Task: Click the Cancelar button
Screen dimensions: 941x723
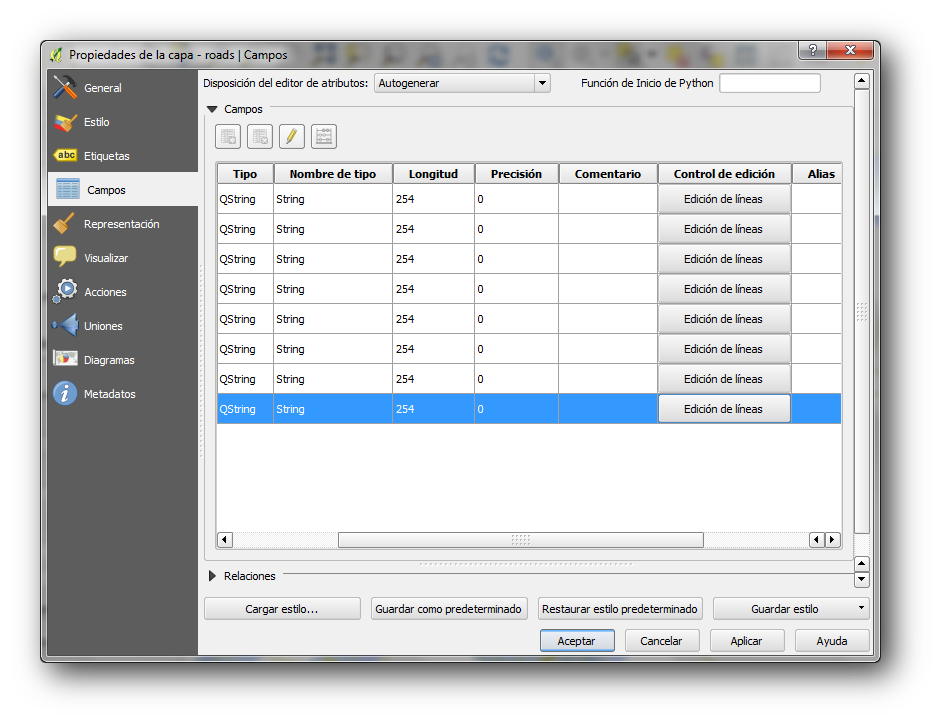Action: [661, 641]
